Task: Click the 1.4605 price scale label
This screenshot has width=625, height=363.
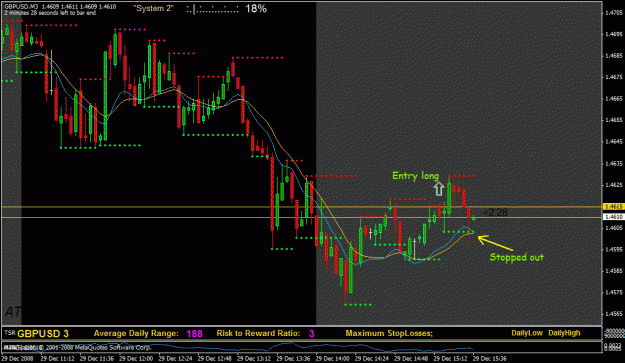Action: [614, 228]
